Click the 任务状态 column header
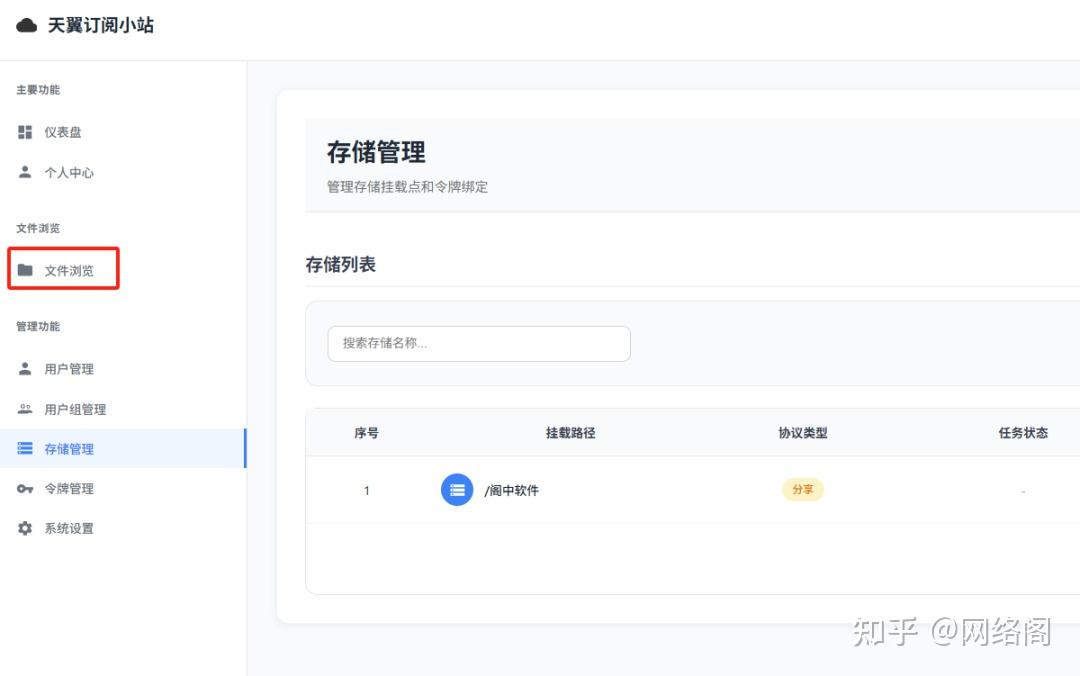 click(x=1023, y=432)
